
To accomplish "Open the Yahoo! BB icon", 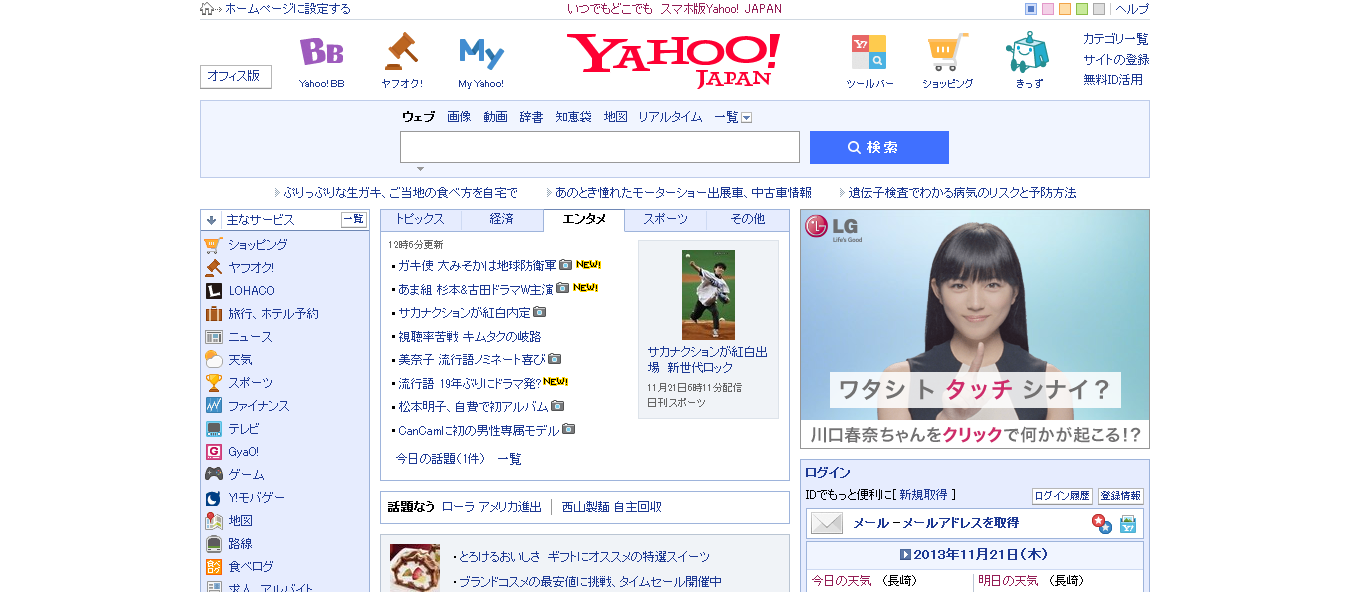I will [321, 52].
